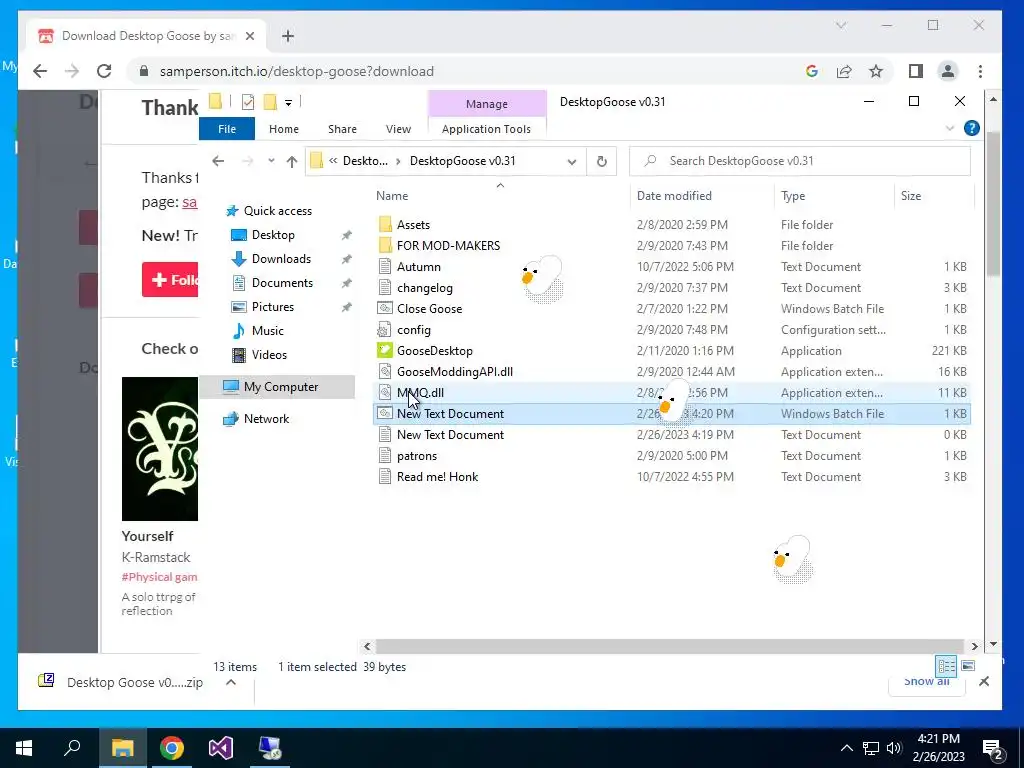
Task: Click scroll right arrow in file list
Action: [974, 646]
